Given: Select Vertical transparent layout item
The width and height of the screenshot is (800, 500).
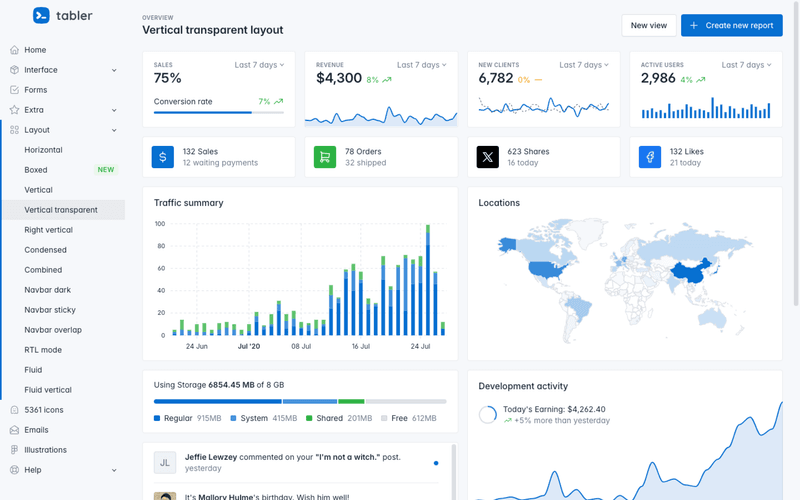Looking at the screenshot, I should tap(64, 210).
